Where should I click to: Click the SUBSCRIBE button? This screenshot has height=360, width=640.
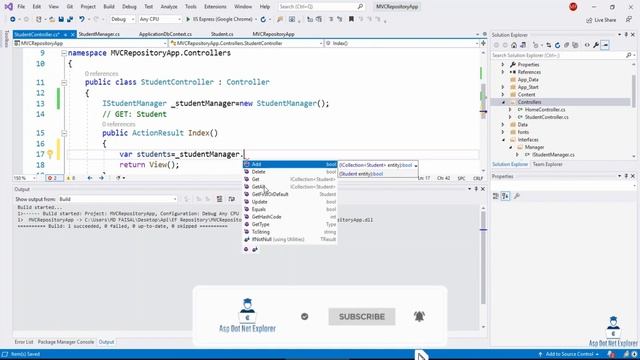pos(362,317)
